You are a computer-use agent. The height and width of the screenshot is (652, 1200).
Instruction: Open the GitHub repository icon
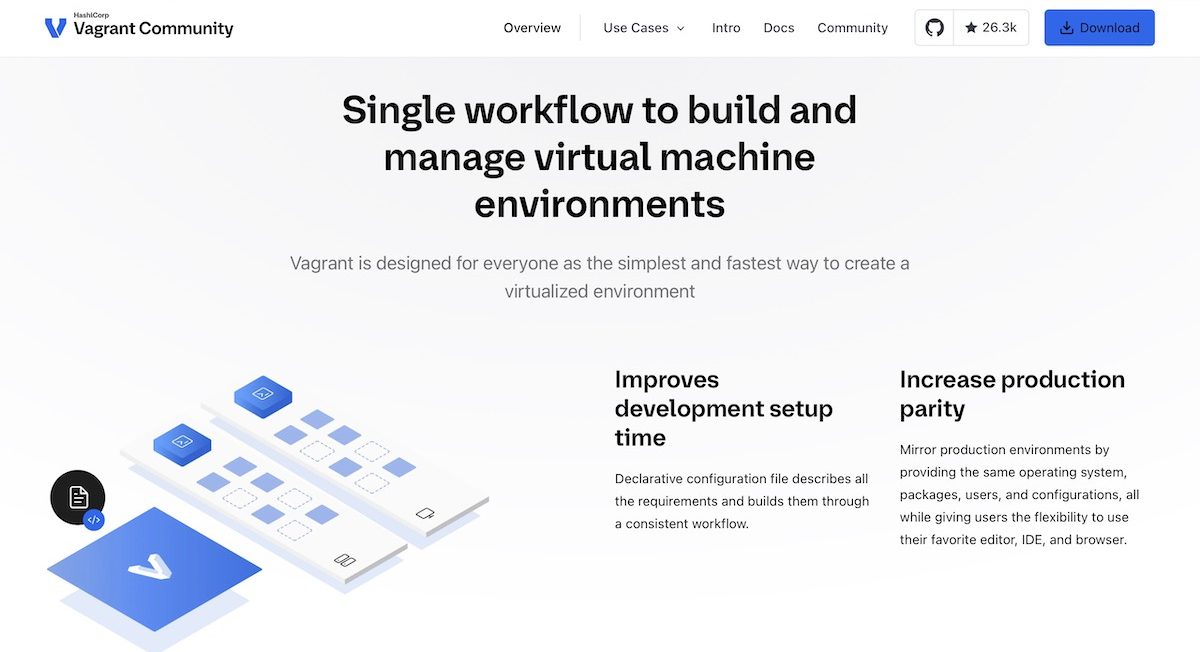click(x=934, y=28)
